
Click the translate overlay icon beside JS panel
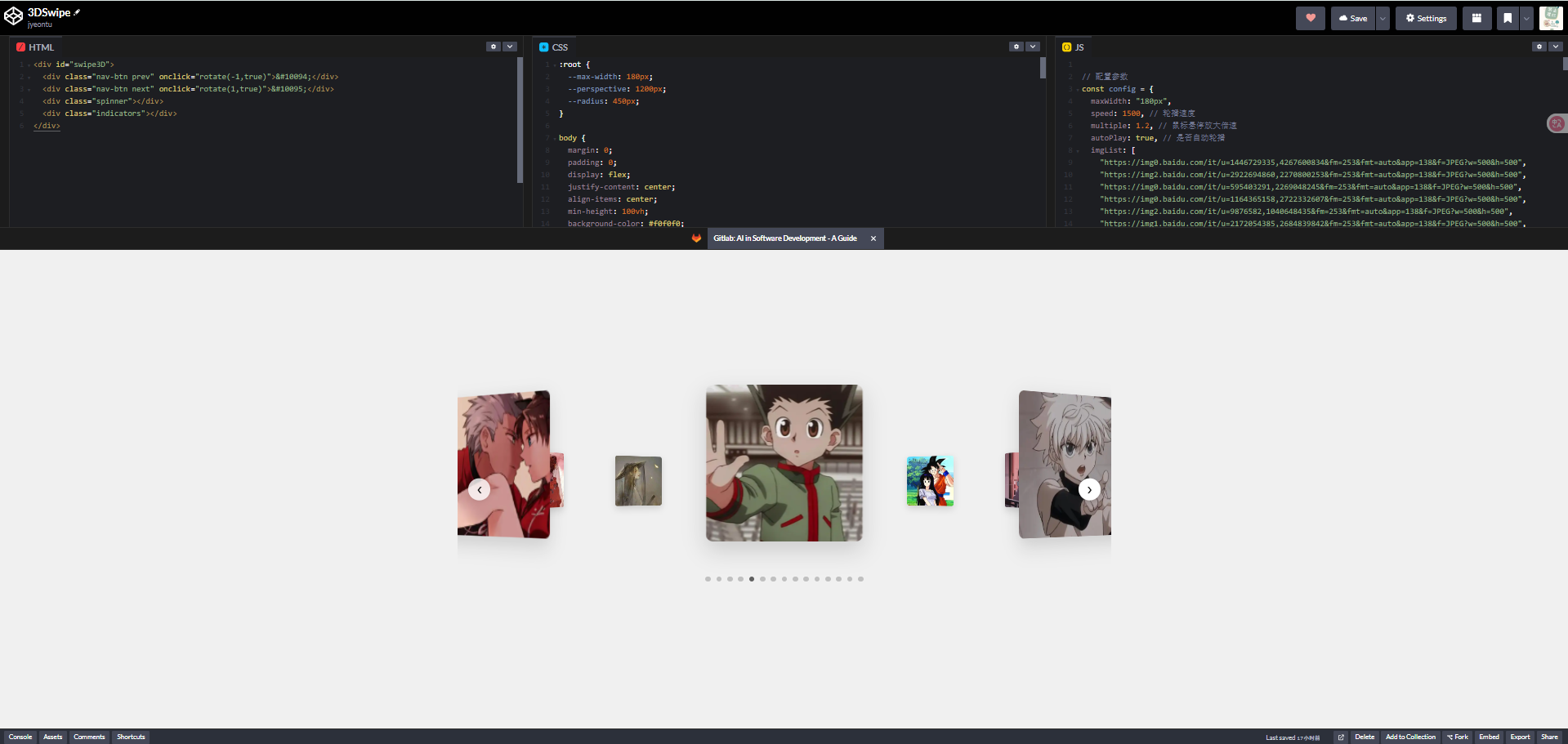pyautogui.click(x=1557, y=123)
